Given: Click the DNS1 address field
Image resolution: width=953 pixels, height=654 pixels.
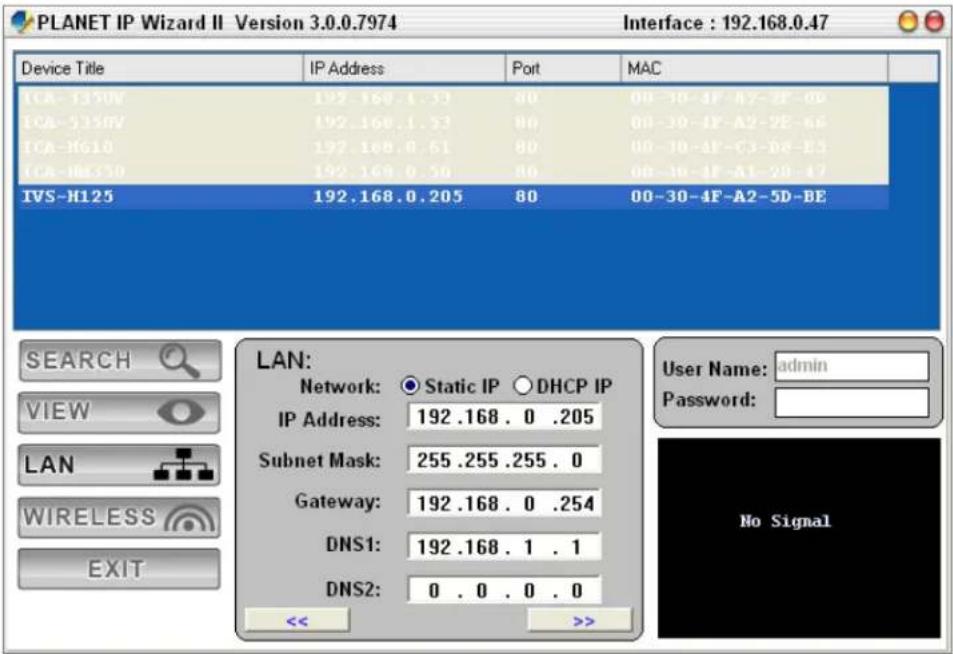Looking at the screenshot, I should [504, 546].
